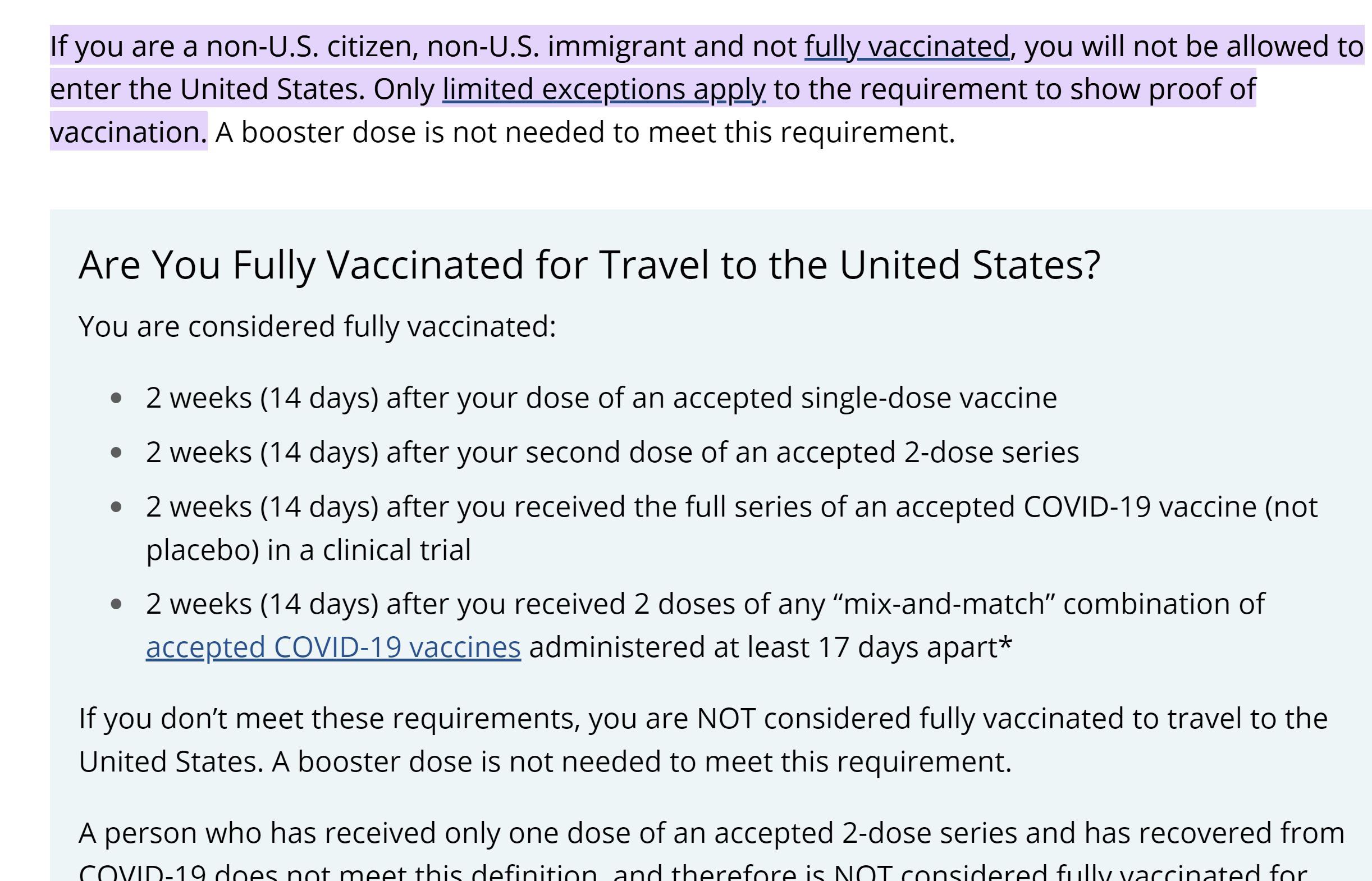Viewport: 1372px width, 881px height.
Task: Click paragraph starting "A person who has received"
Action: [x=711, y=850]
